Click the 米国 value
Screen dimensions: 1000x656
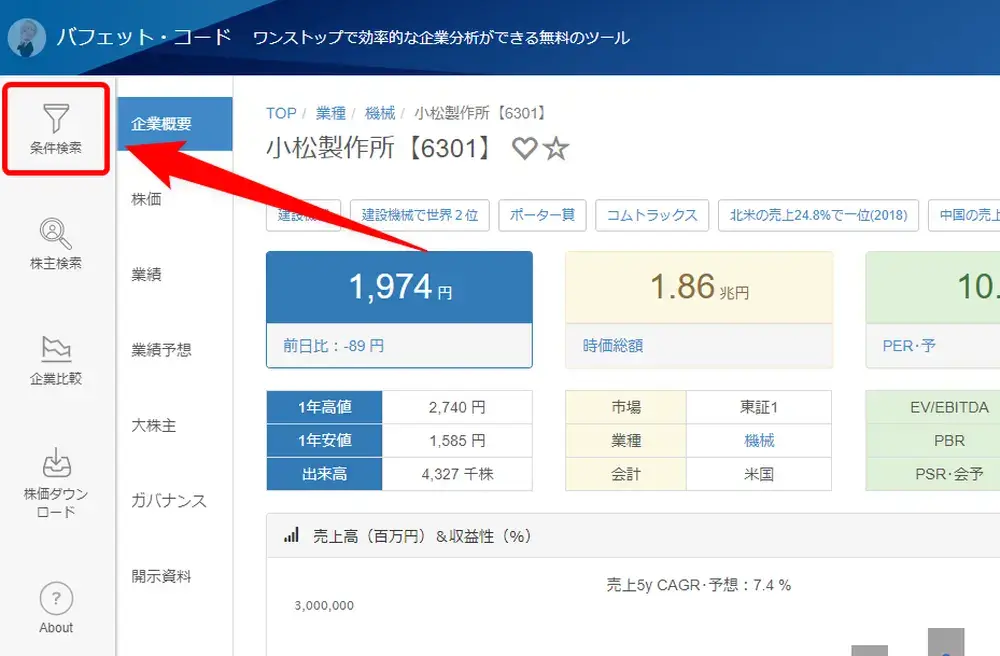click(x=759, y=474)
